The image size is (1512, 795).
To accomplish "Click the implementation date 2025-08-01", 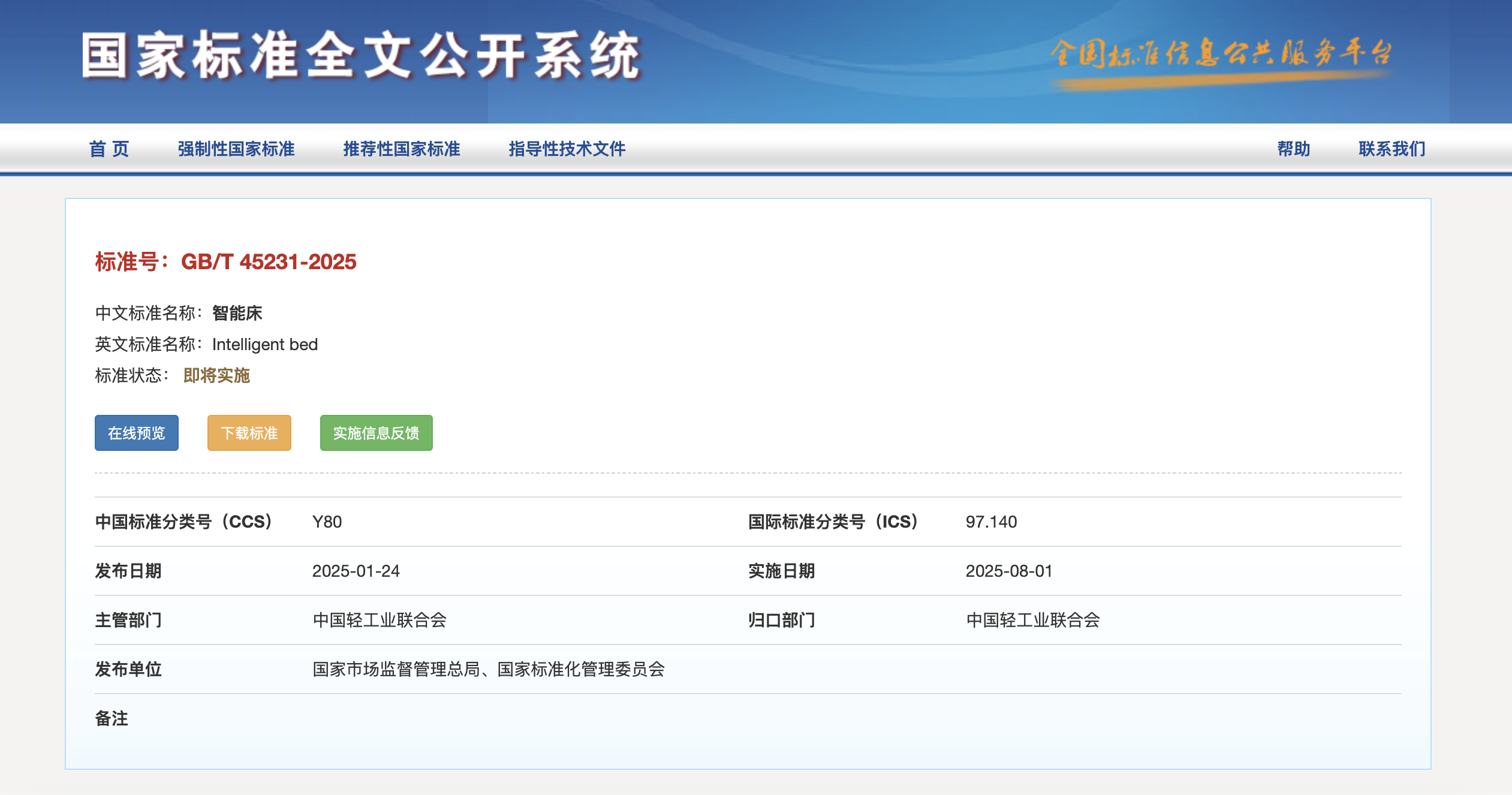I will pos(1009,571).
